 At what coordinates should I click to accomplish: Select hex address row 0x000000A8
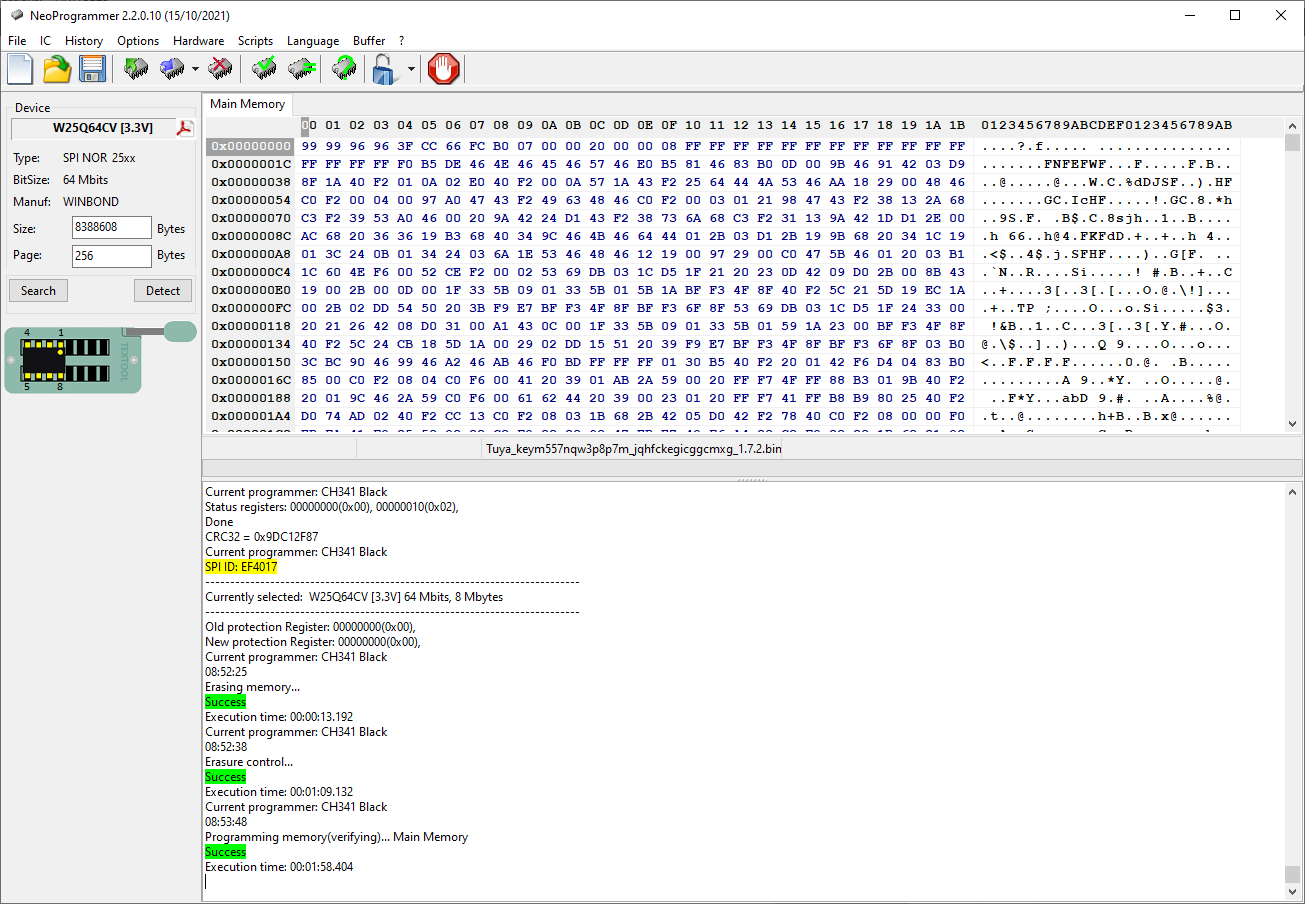coord(251,254)
